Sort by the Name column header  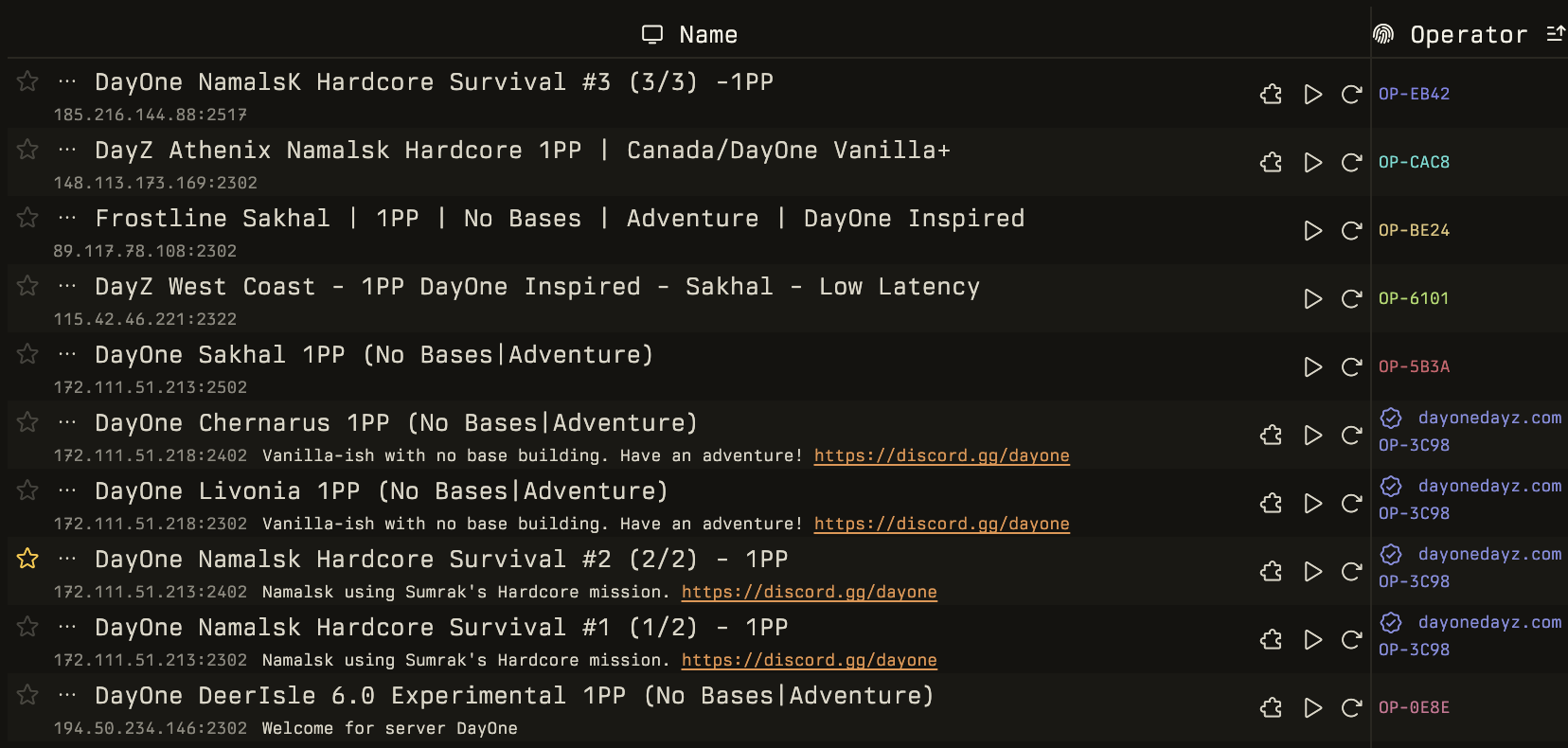pyautogui.click(x=707, y=35)
